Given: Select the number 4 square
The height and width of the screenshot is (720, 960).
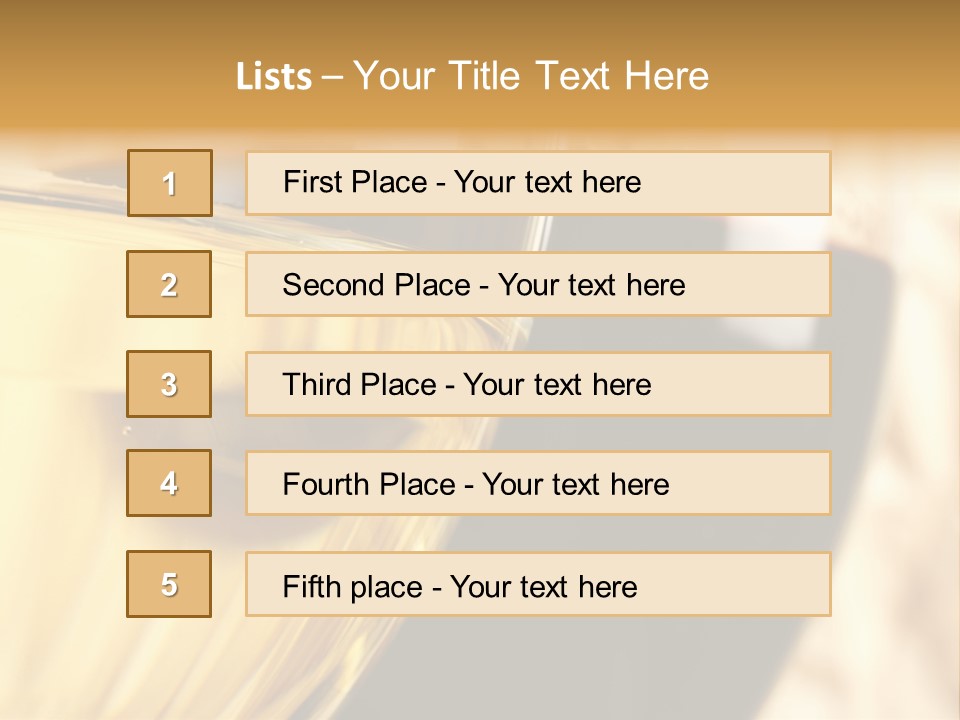Looking at the screenshot, I should (169, 483).
